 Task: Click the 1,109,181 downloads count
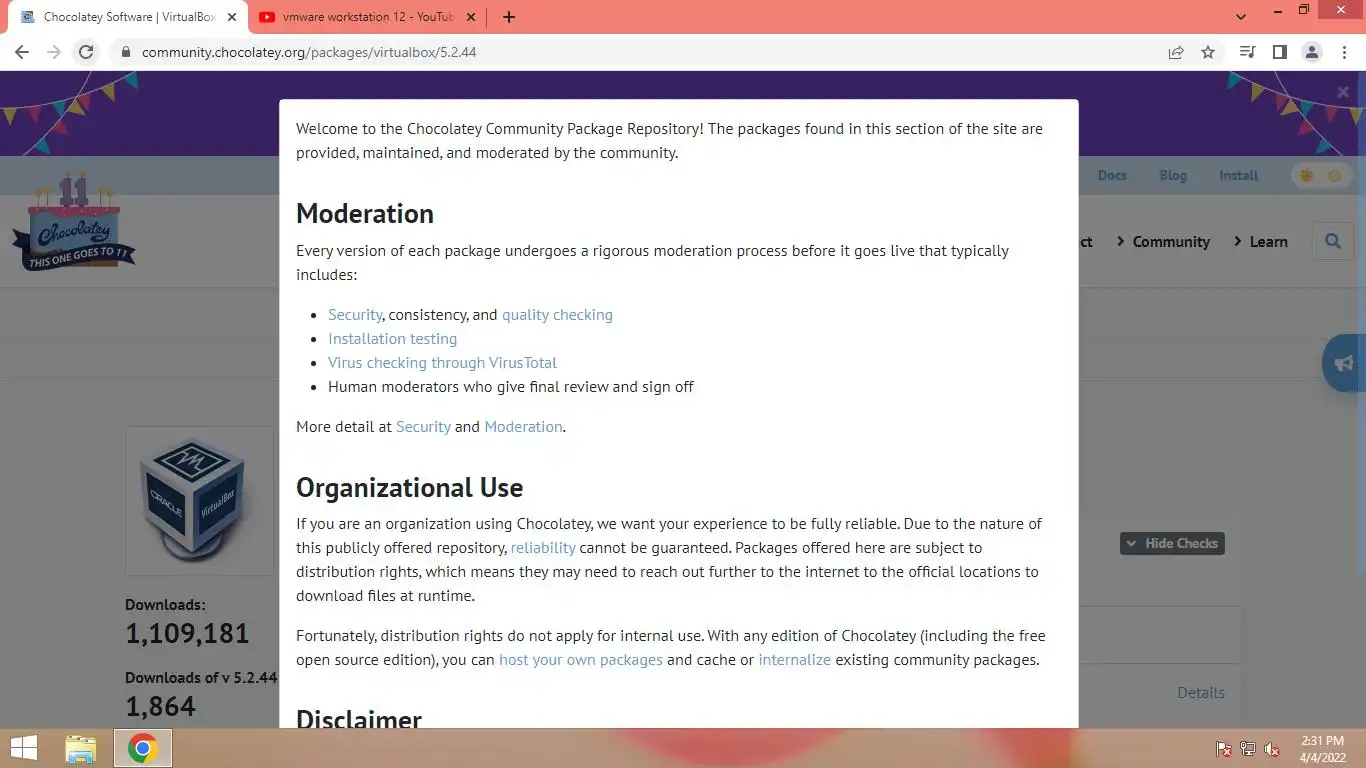(x=187, y=633)
